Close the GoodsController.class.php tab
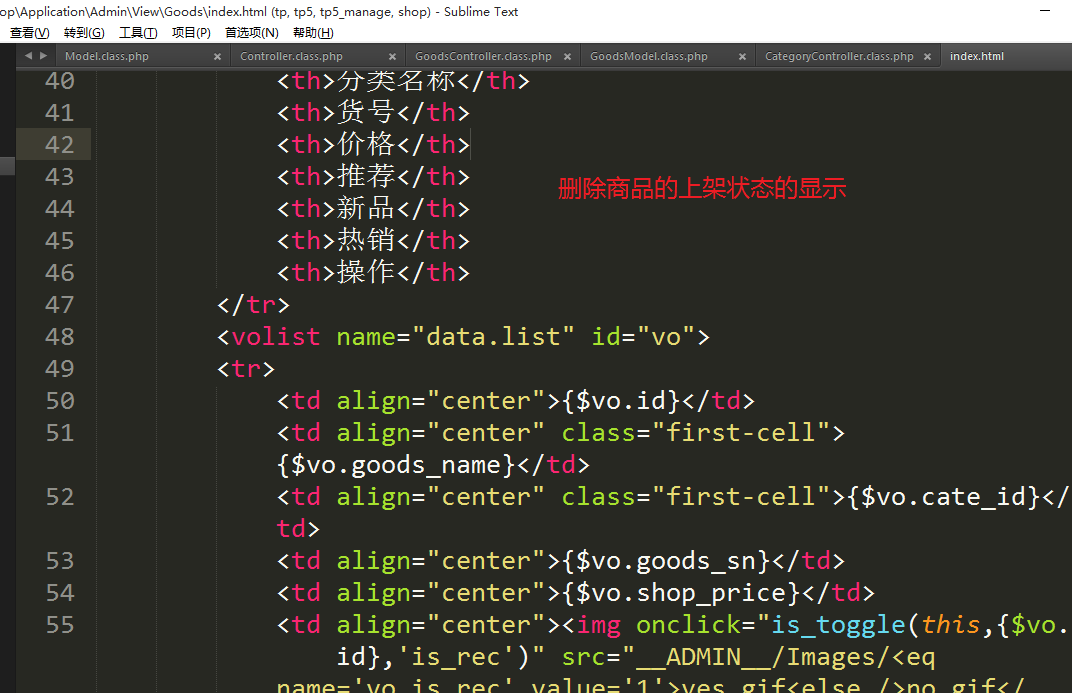1072x693 pixels. [567, 57]
